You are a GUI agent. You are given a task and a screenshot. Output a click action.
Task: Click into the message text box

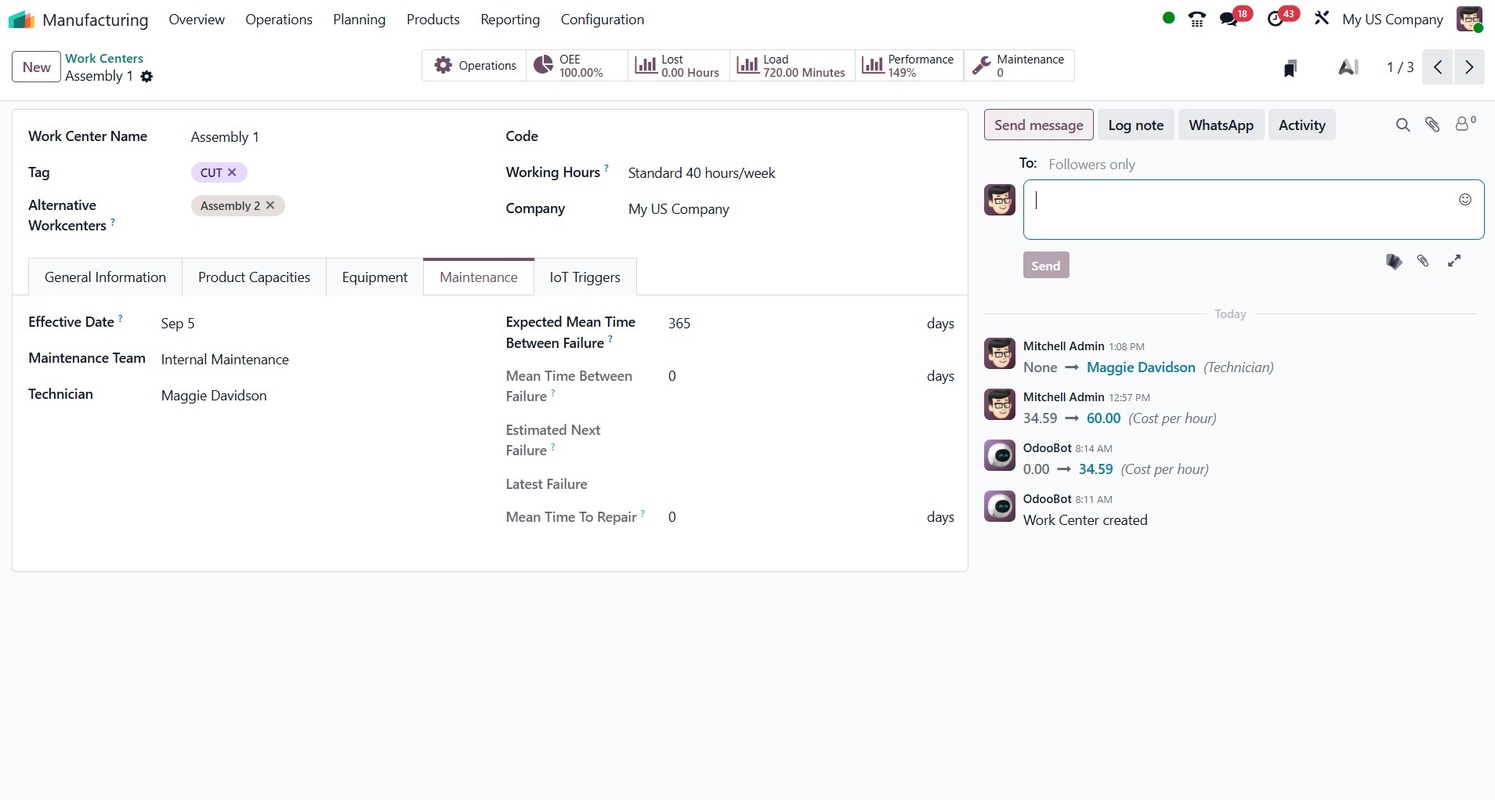[1242, 210]
